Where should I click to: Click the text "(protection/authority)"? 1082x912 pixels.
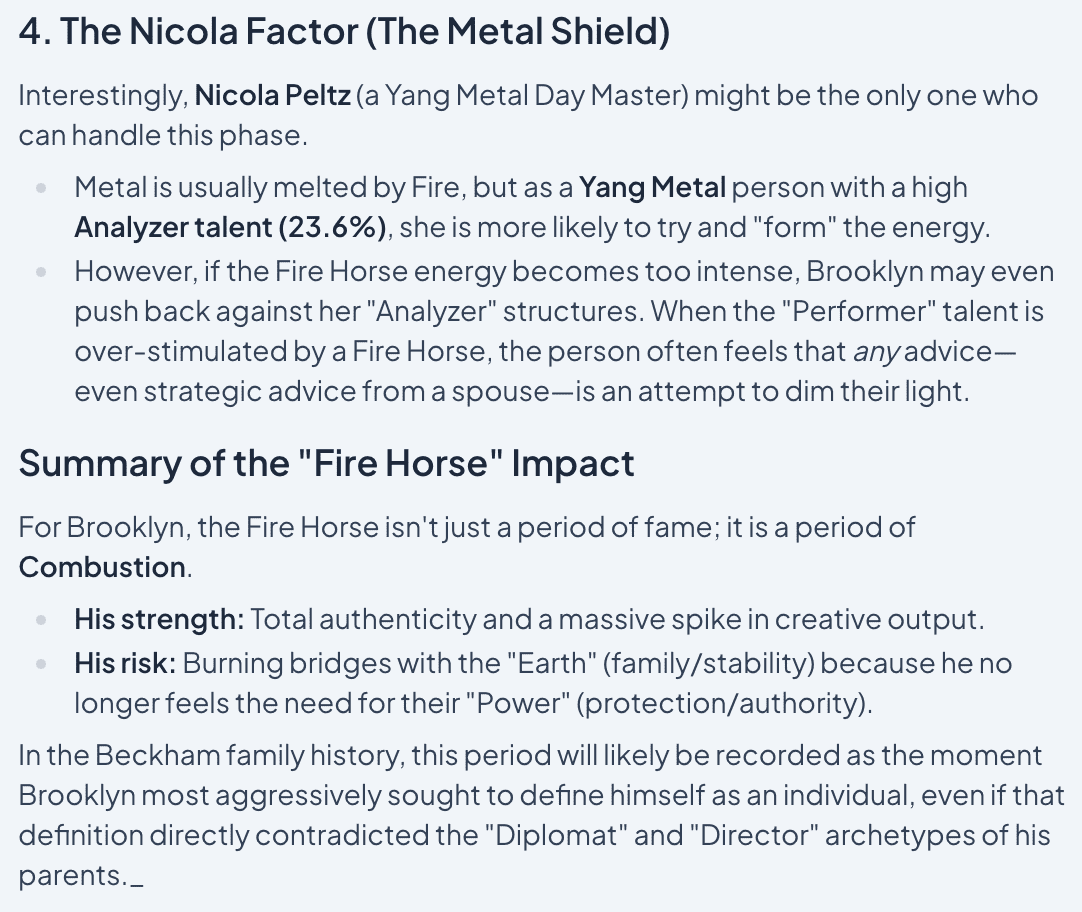(724, 703)
